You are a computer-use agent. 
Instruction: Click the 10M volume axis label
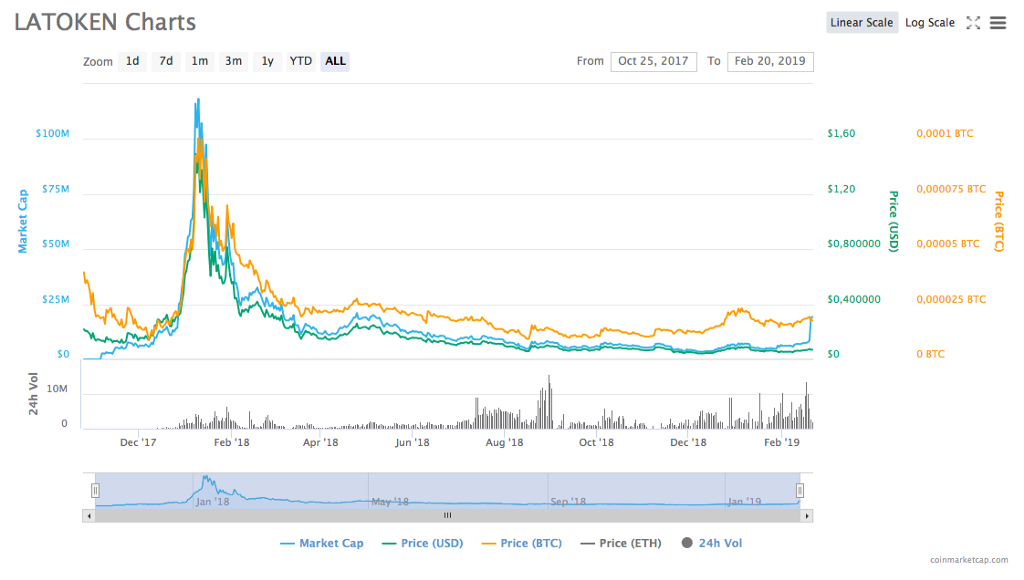57,389
